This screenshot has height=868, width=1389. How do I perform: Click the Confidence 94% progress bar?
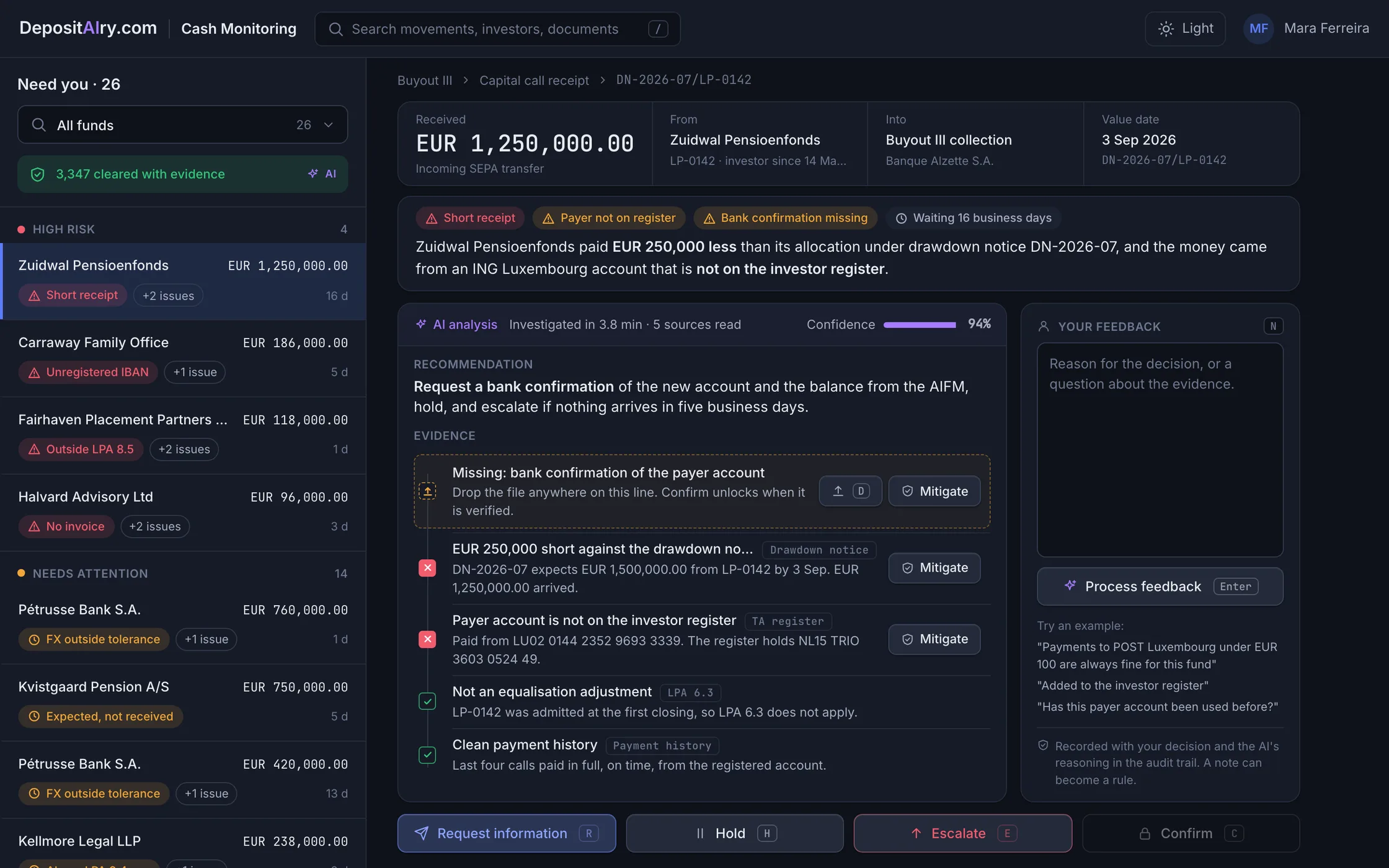(920, 324)
